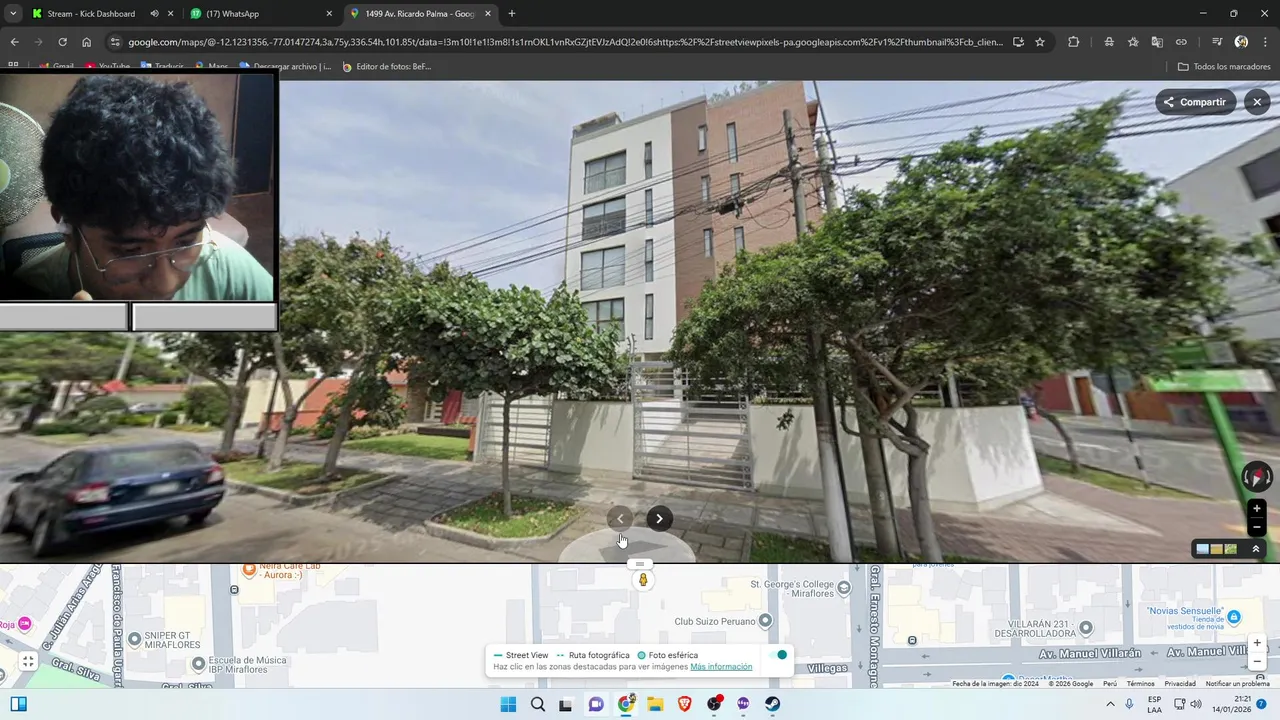Expand the mini map to fullscreen

pos(28,661)
